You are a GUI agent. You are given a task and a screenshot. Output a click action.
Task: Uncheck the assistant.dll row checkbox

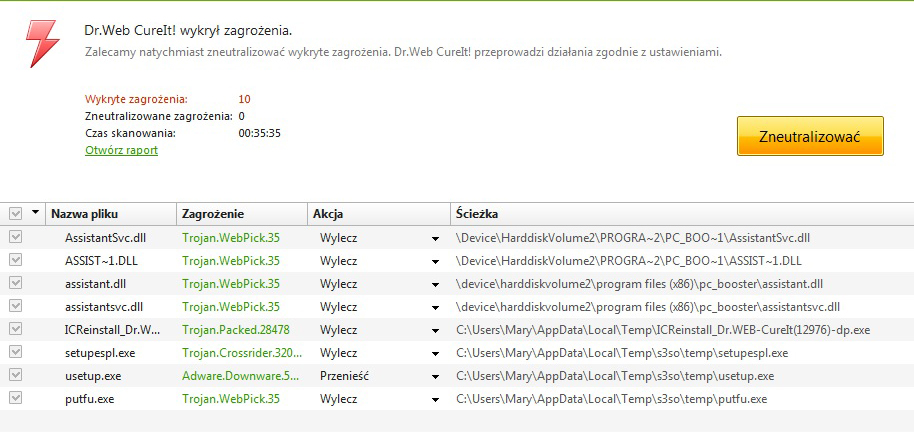(x=16, y=283)
